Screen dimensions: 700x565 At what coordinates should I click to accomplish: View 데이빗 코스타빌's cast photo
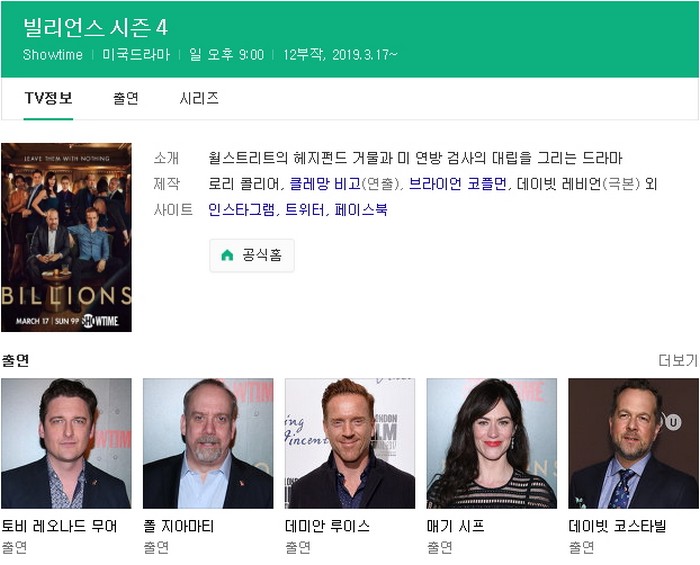point(633,443)
